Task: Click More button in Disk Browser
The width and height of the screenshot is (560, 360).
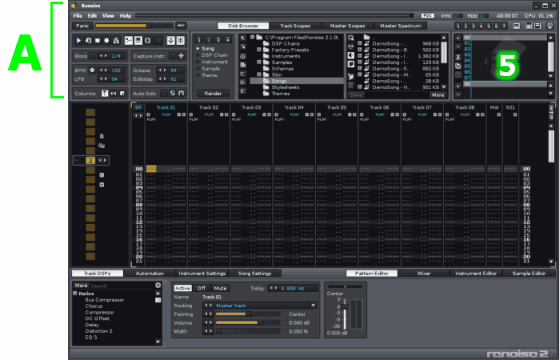Action: [438, 95]
